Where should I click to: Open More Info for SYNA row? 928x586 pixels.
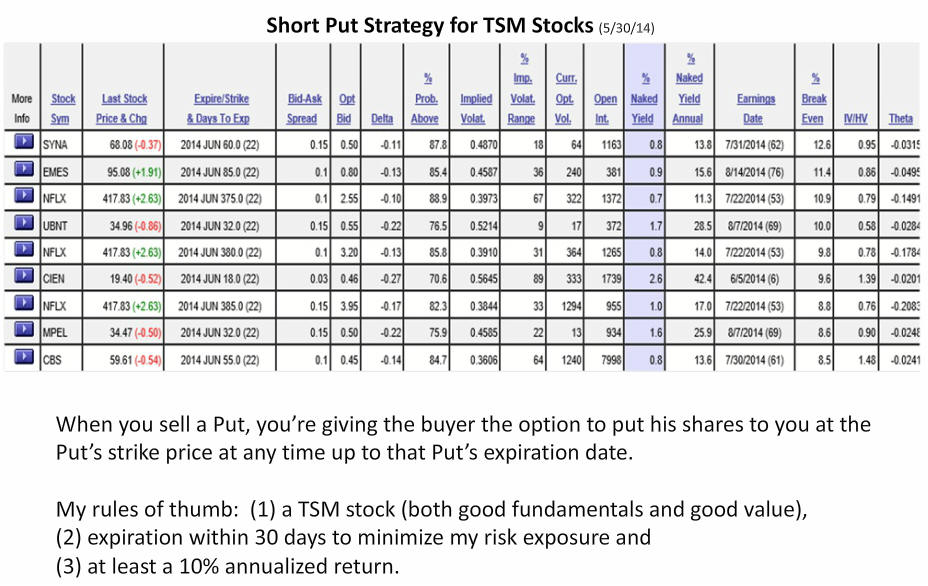(x=24, y=142)
